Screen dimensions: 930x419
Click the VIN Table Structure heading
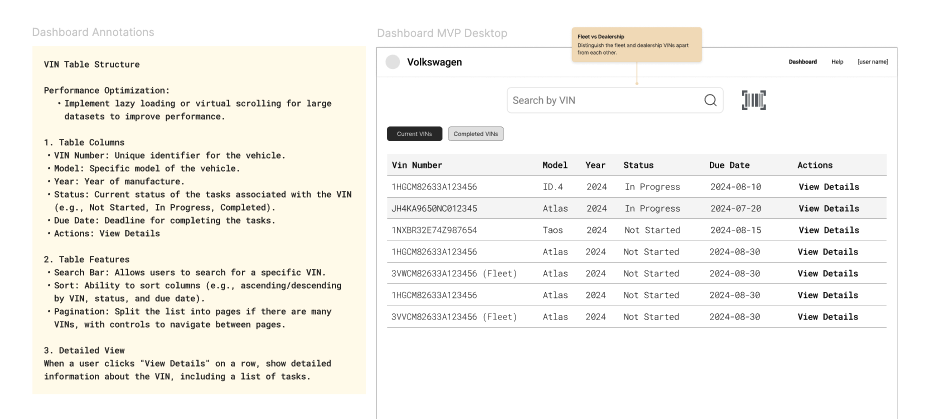point(92,64)
